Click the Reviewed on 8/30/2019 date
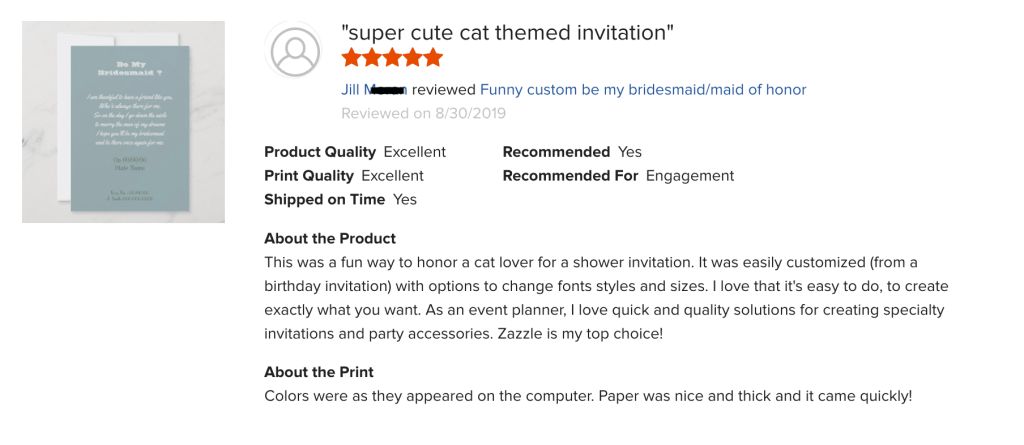The image size is (1024, 445). 423,113
